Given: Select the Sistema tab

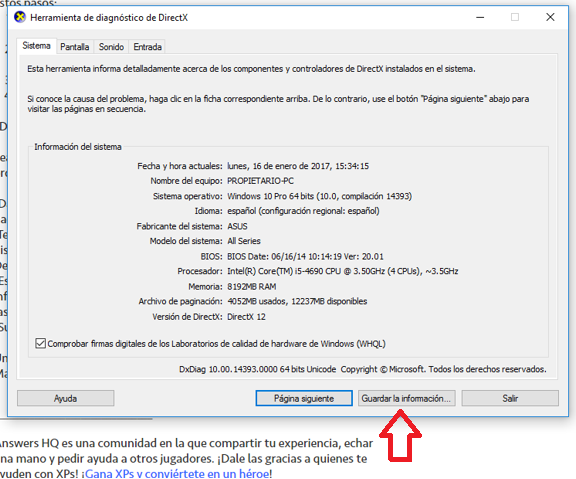Looking at the screenshot, I should point(36,46).
